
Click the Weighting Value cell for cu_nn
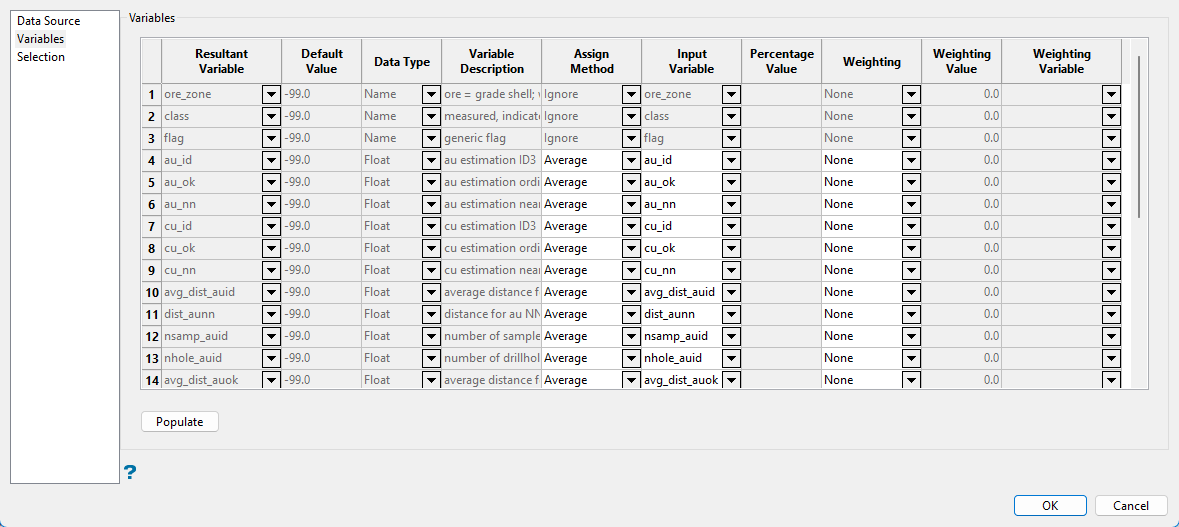tap(961, 270)
